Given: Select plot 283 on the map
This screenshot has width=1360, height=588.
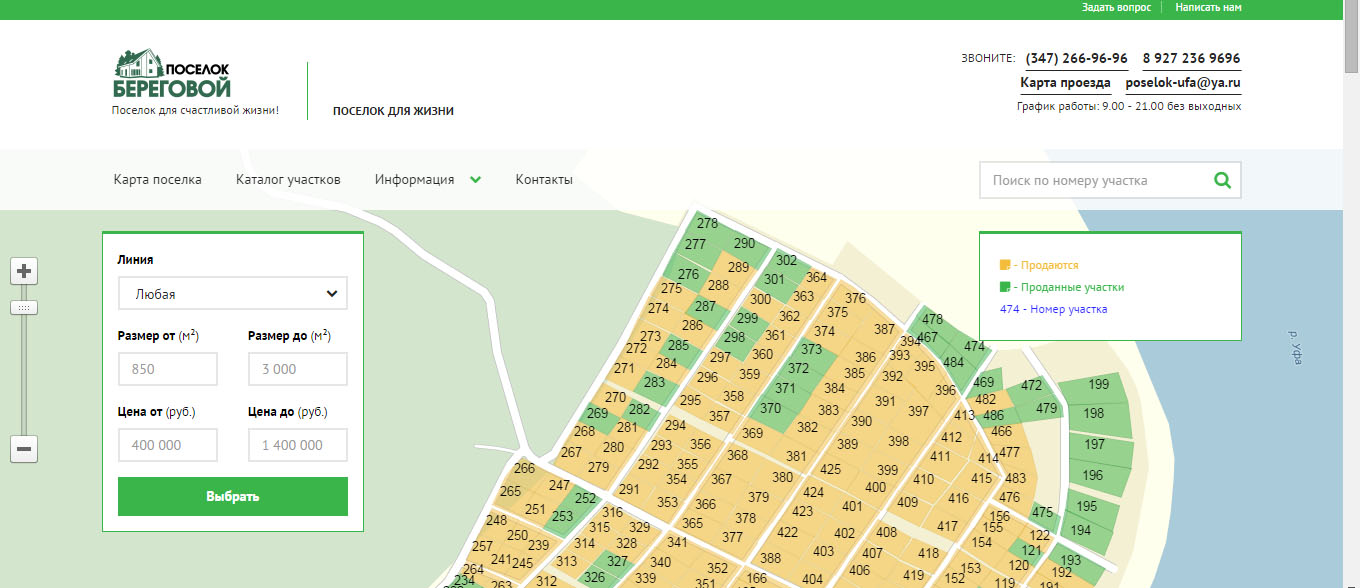Looking at the screenshot, I should [654, 383].
